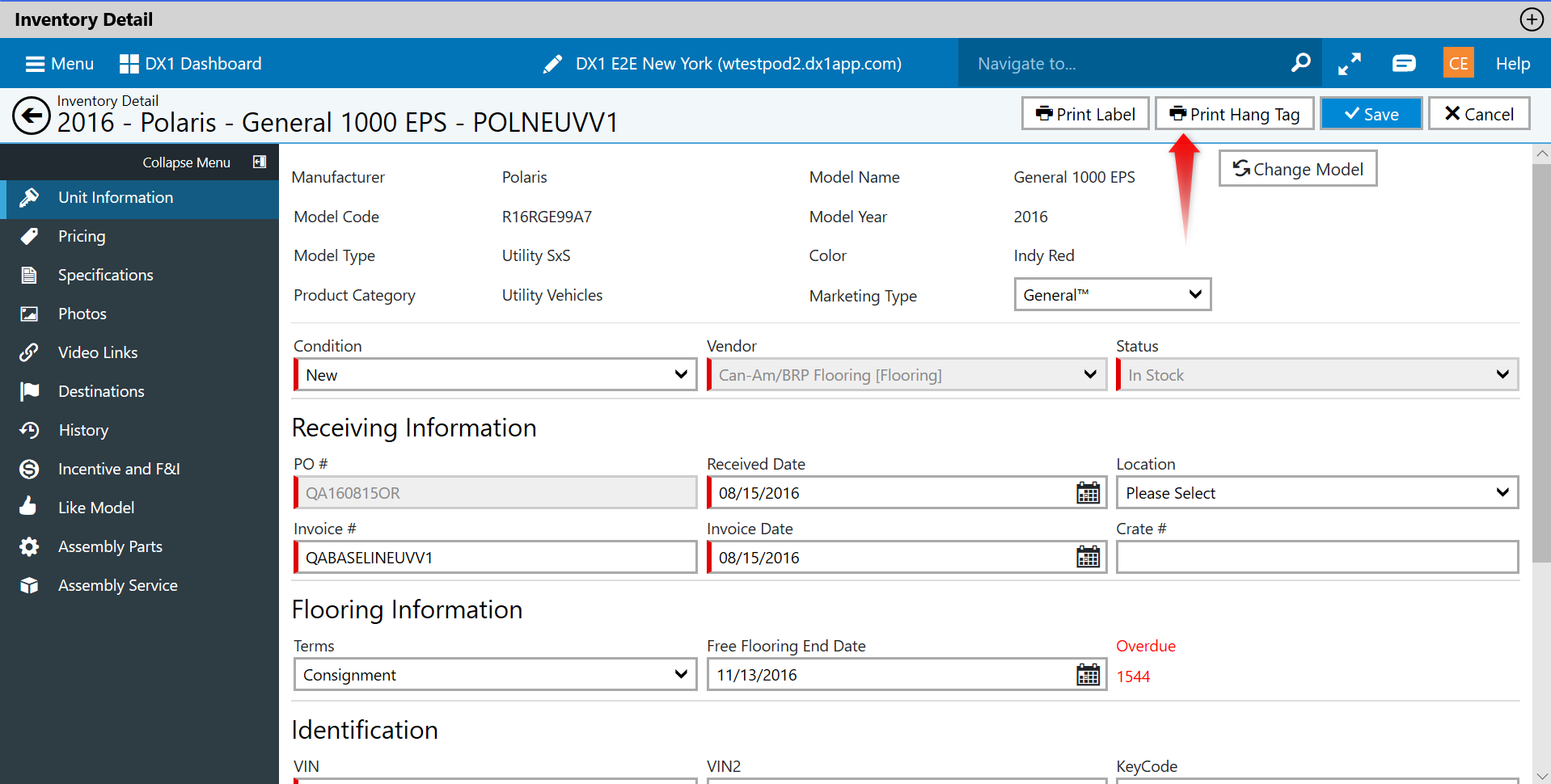Click the Change Model button
Image resolution: width=1551 pixels, height=784 pixels.
click(x=1297, y=169)
